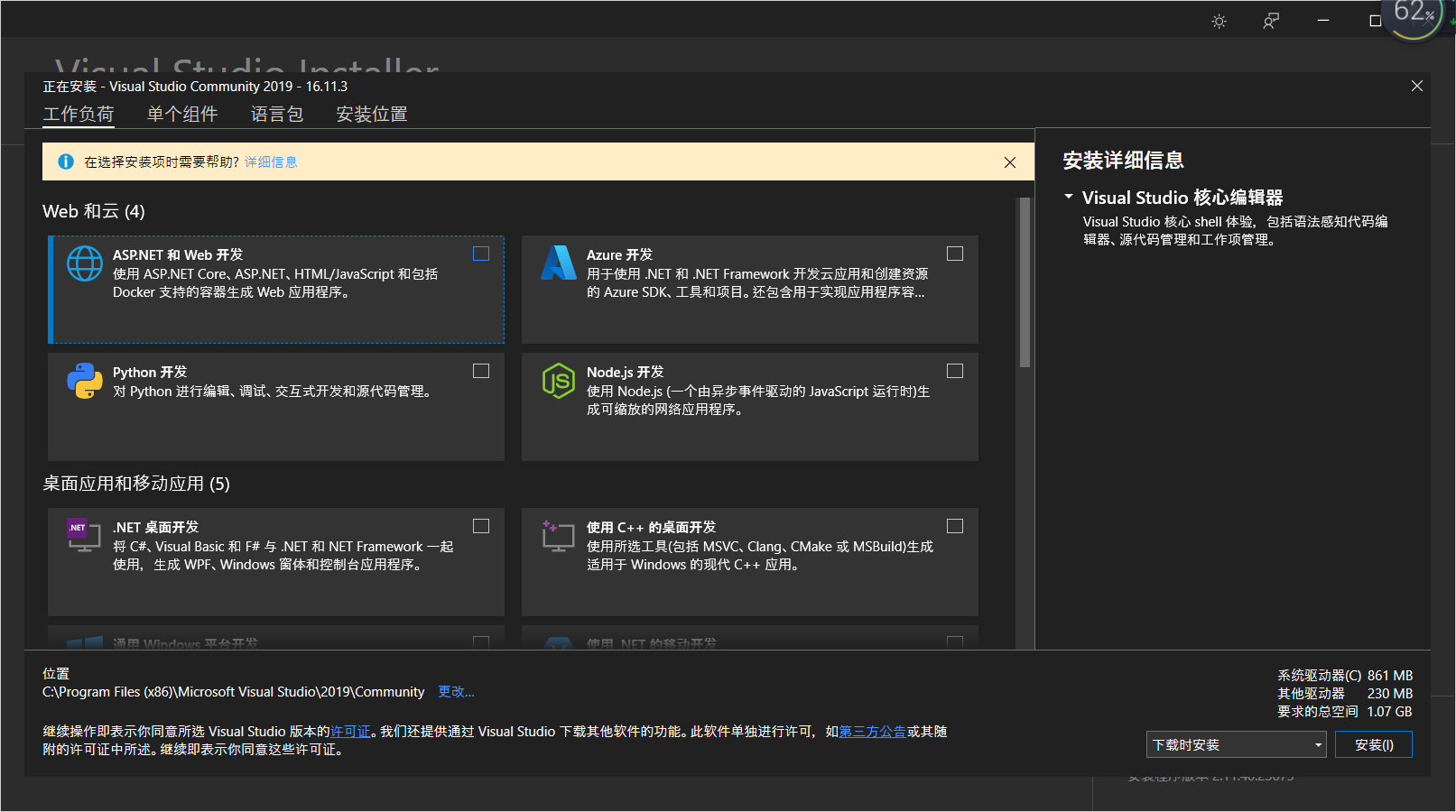Minimize the Visual Studio Installer window
This screenshot has height=812, width=1456.
[x=1323, y=21]
